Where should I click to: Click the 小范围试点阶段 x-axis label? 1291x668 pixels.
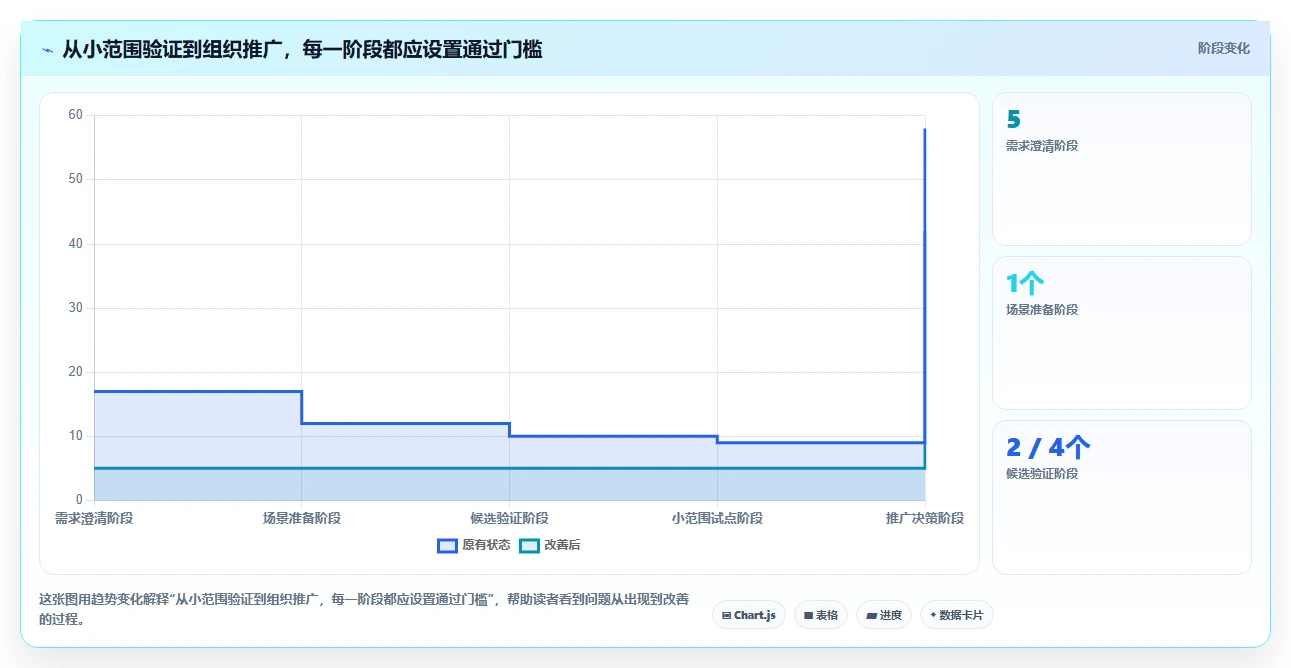click(717, 518)
